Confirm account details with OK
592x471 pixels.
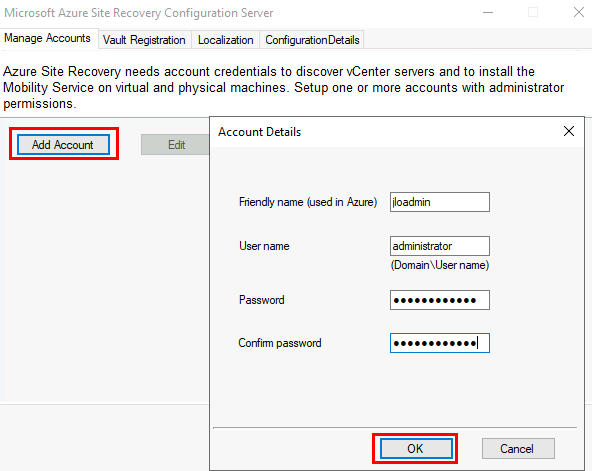[416, 448]
